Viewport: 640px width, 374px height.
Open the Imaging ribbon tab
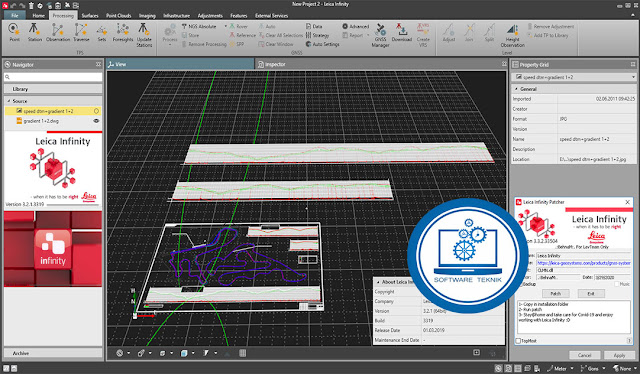pyautogui.click(x=147, y=16)
